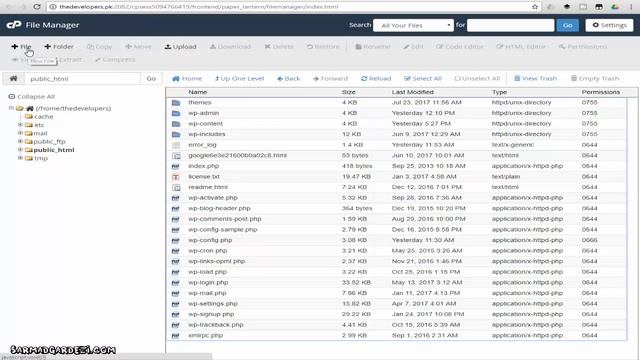Click the Edit toolbar button

(413, 47)
